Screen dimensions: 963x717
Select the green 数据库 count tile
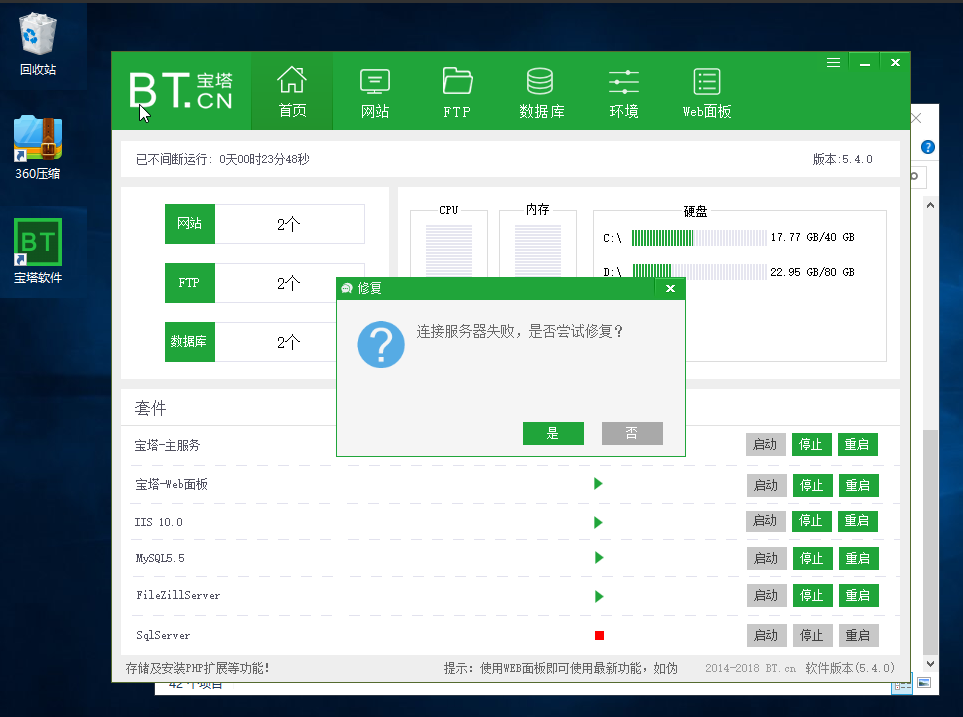(190, 342)
